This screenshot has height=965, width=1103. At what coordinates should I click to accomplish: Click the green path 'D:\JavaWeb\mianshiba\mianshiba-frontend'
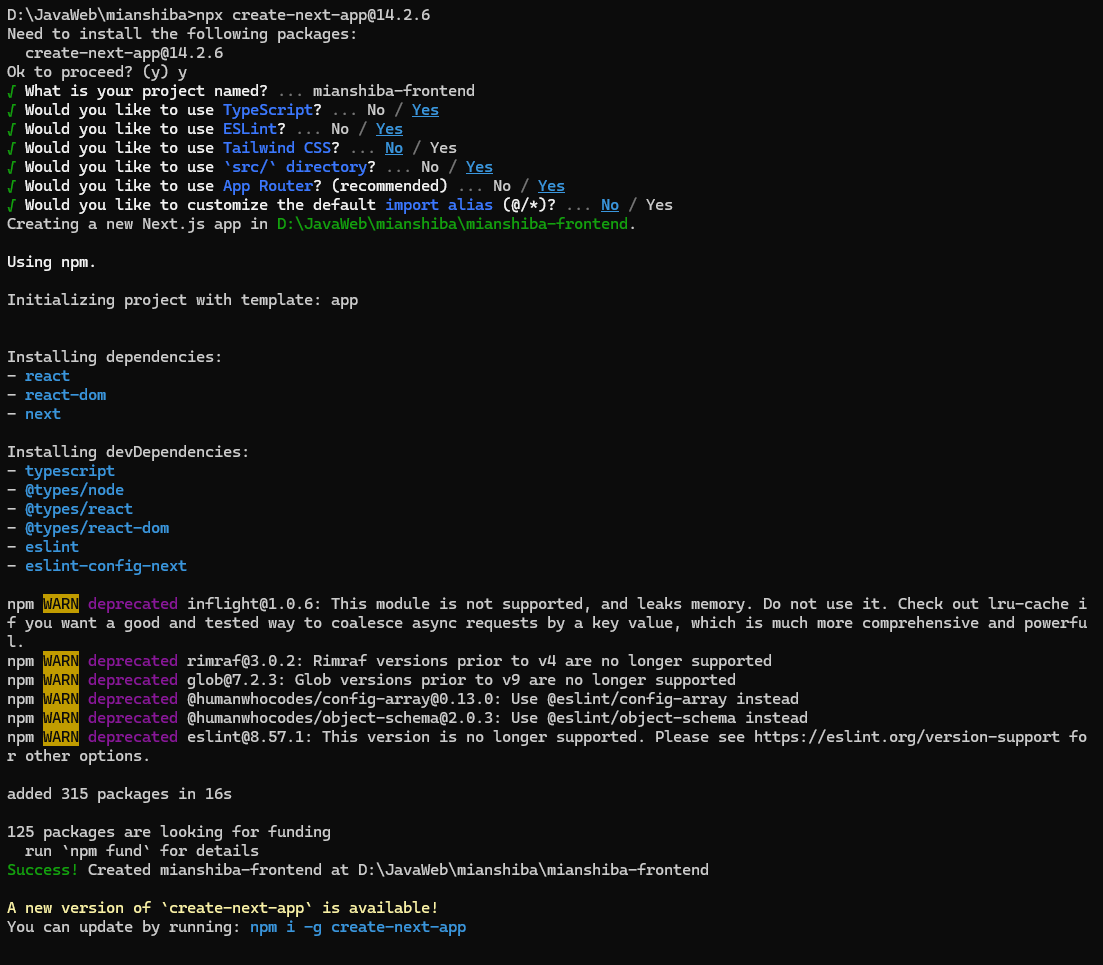point(452,224)
